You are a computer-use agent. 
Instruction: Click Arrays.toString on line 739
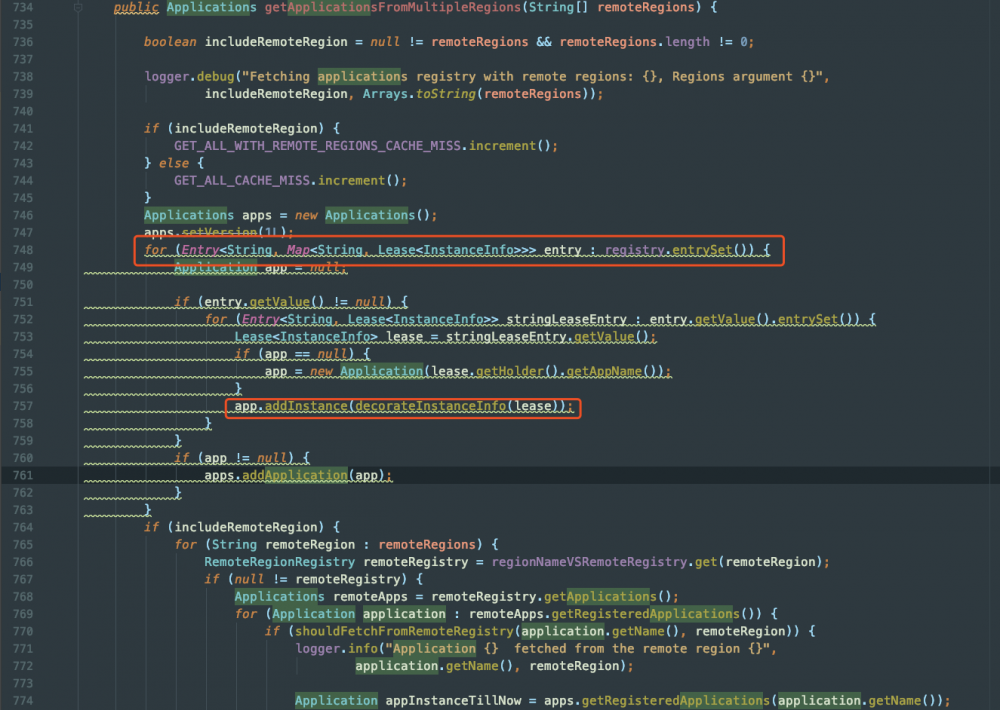[x=419, y=94]
